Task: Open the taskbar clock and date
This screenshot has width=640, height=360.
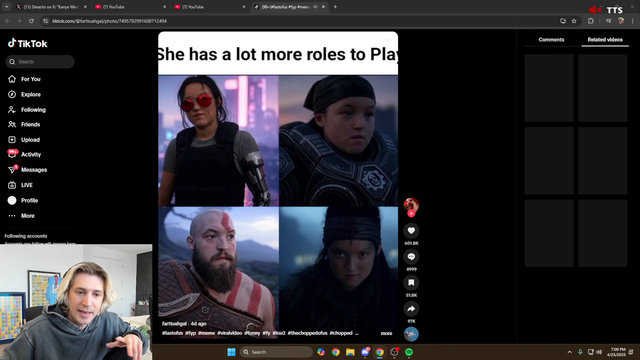Action: (616, 352)
